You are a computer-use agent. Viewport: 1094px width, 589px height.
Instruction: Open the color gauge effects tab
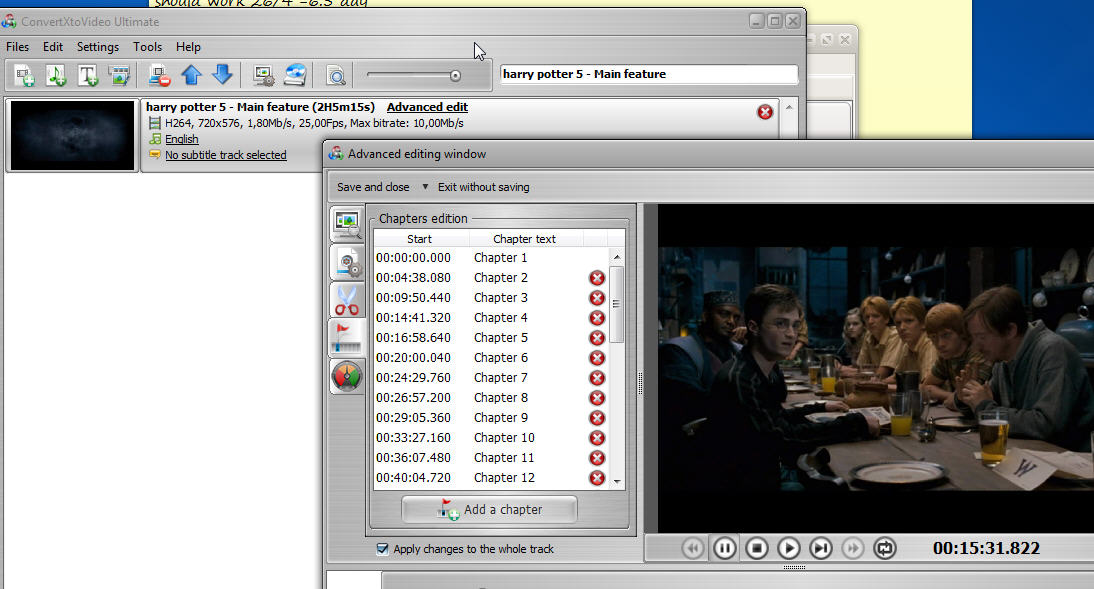click(347, 376)
